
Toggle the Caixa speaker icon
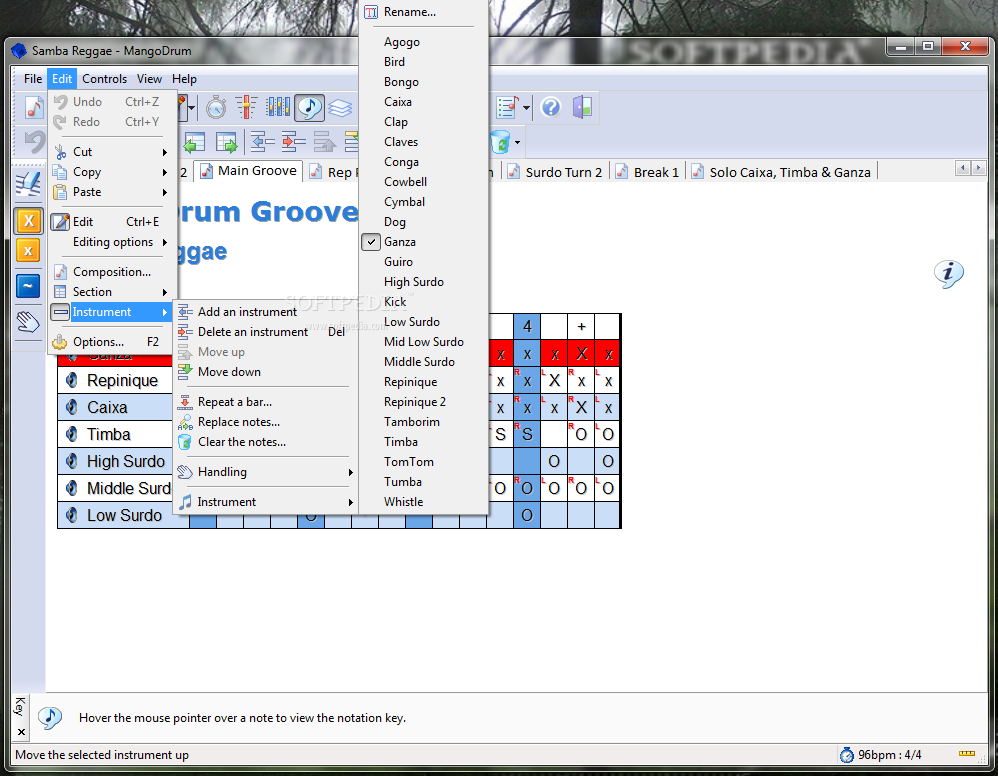[x=72, y=407]
